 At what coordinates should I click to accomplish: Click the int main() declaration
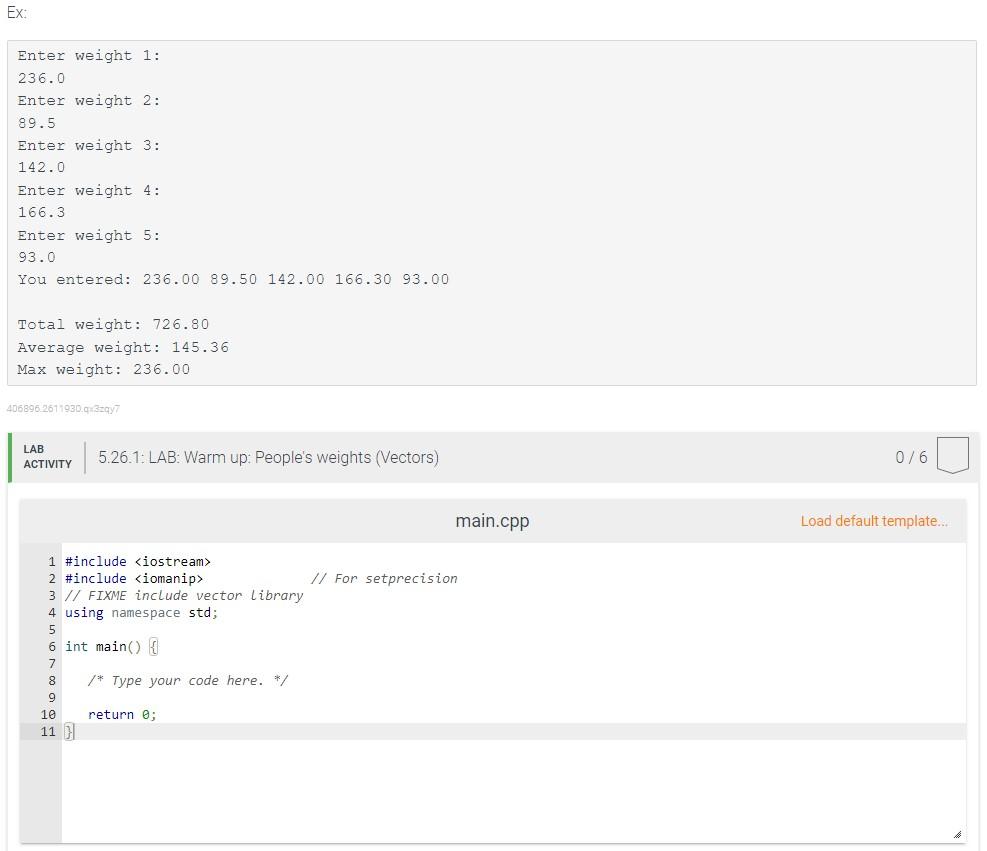104,646
